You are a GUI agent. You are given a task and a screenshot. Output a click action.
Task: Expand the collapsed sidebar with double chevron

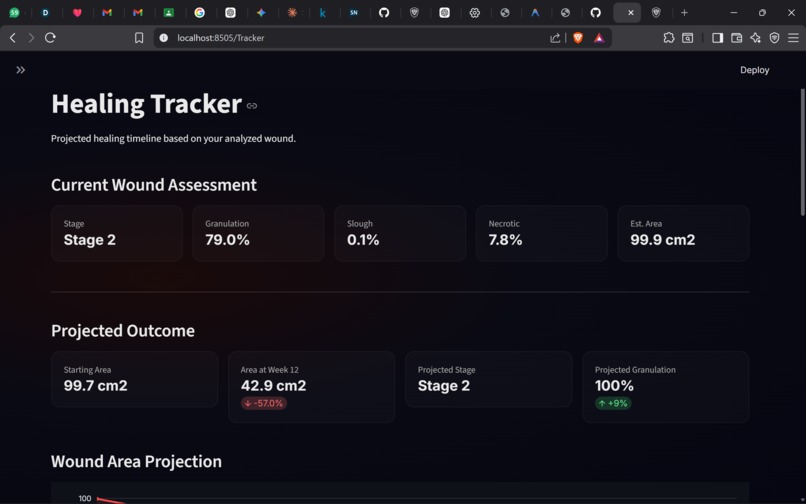pos(21,70)
